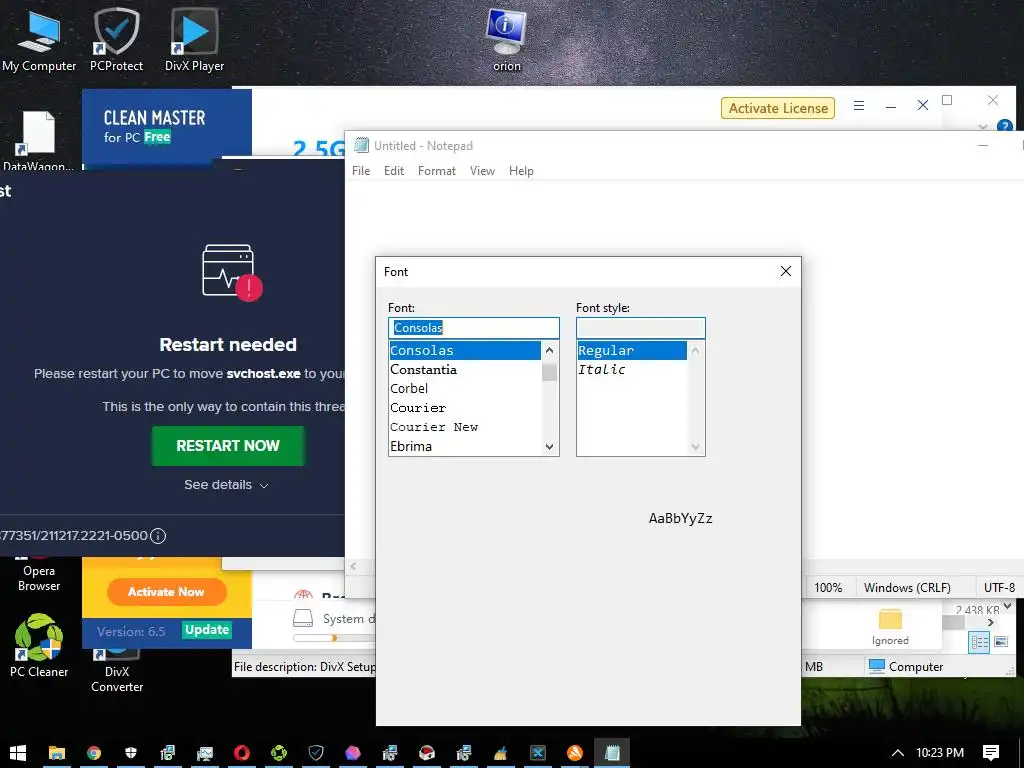Open the orion desktop icon
1024x768 pixels.
[507, 39]
